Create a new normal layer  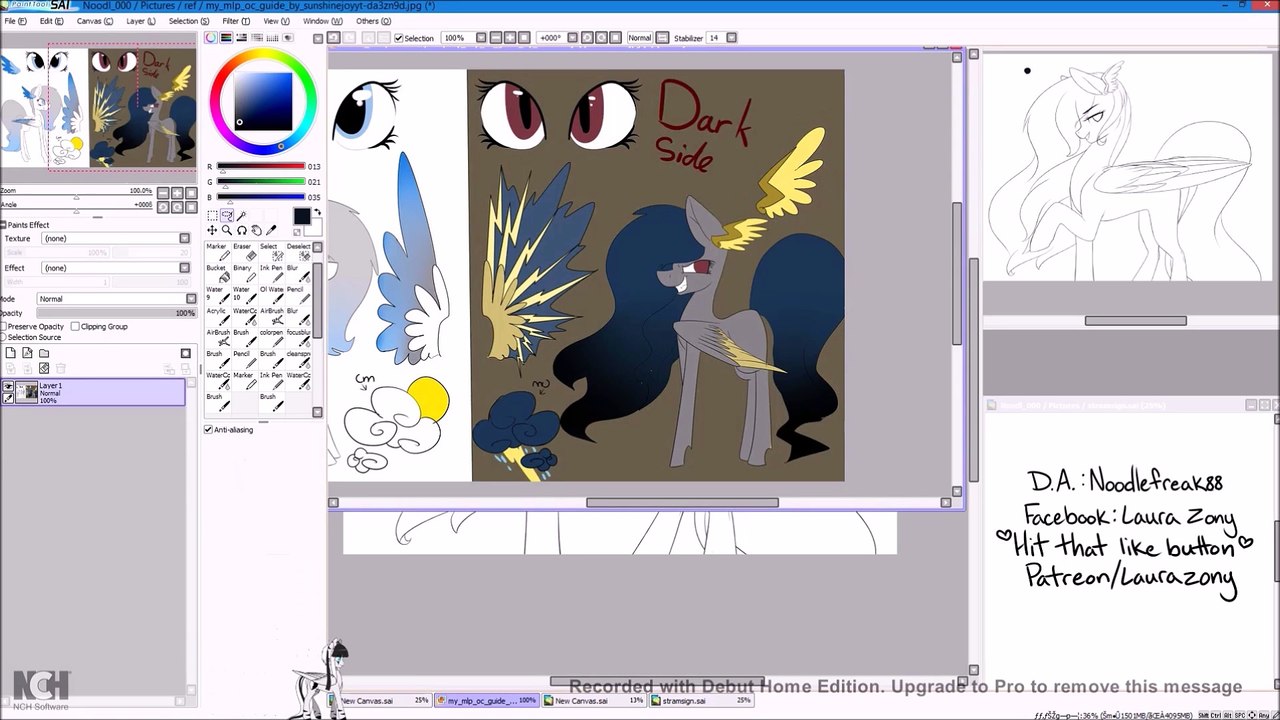[10, 353]
